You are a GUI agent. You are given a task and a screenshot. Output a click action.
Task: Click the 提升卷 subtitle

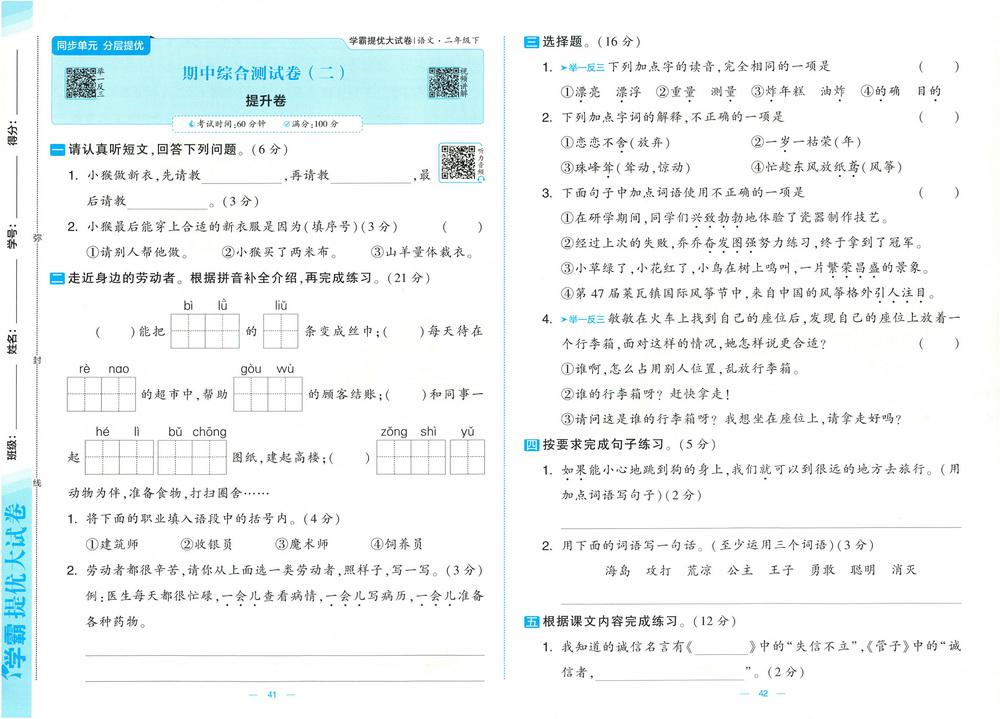pos(265,101)
